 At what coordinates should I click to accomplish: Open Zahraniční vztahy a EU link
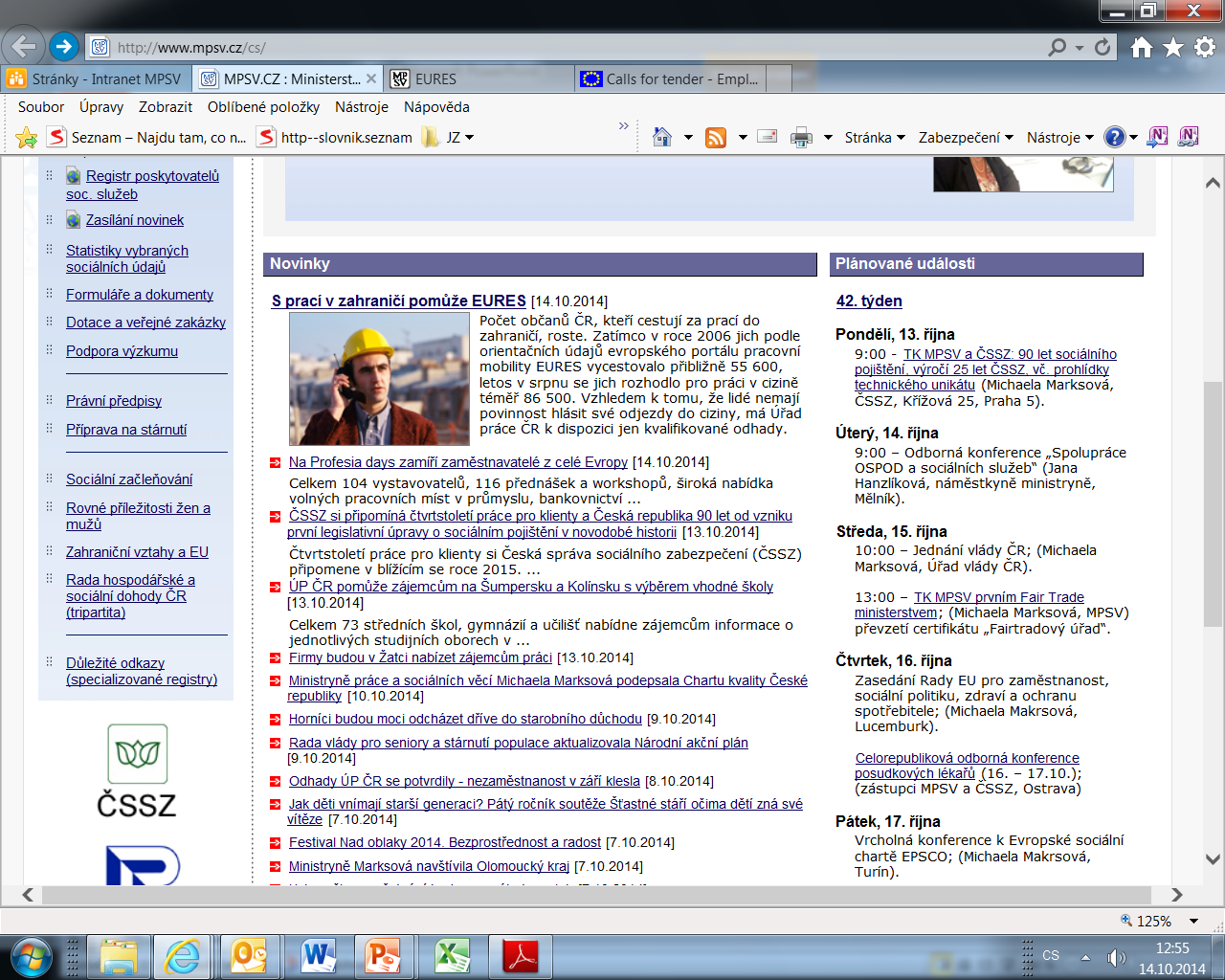(x=137, y=552)
